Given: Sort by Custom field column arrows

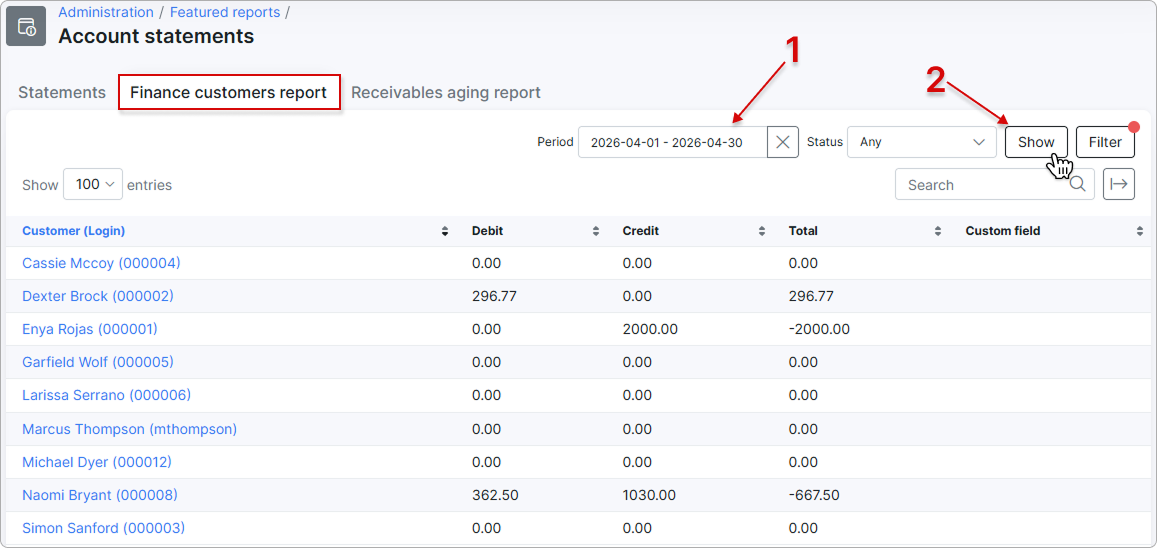Looking at the screenshot, I should (x=1140, y=231).
